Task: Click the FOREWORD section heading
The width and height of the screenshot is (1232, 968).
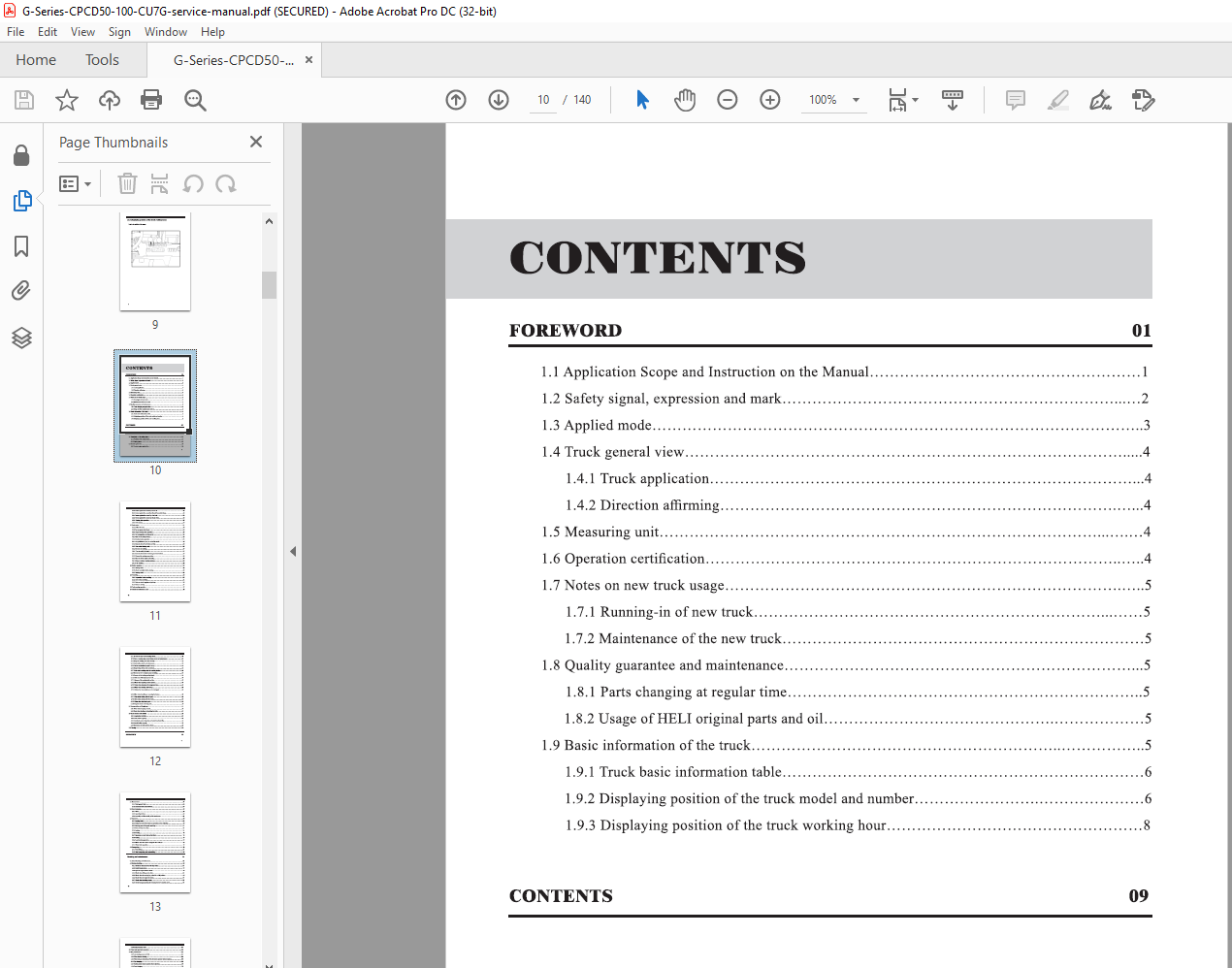Action: pyautogui.click(x=566, y=331)
